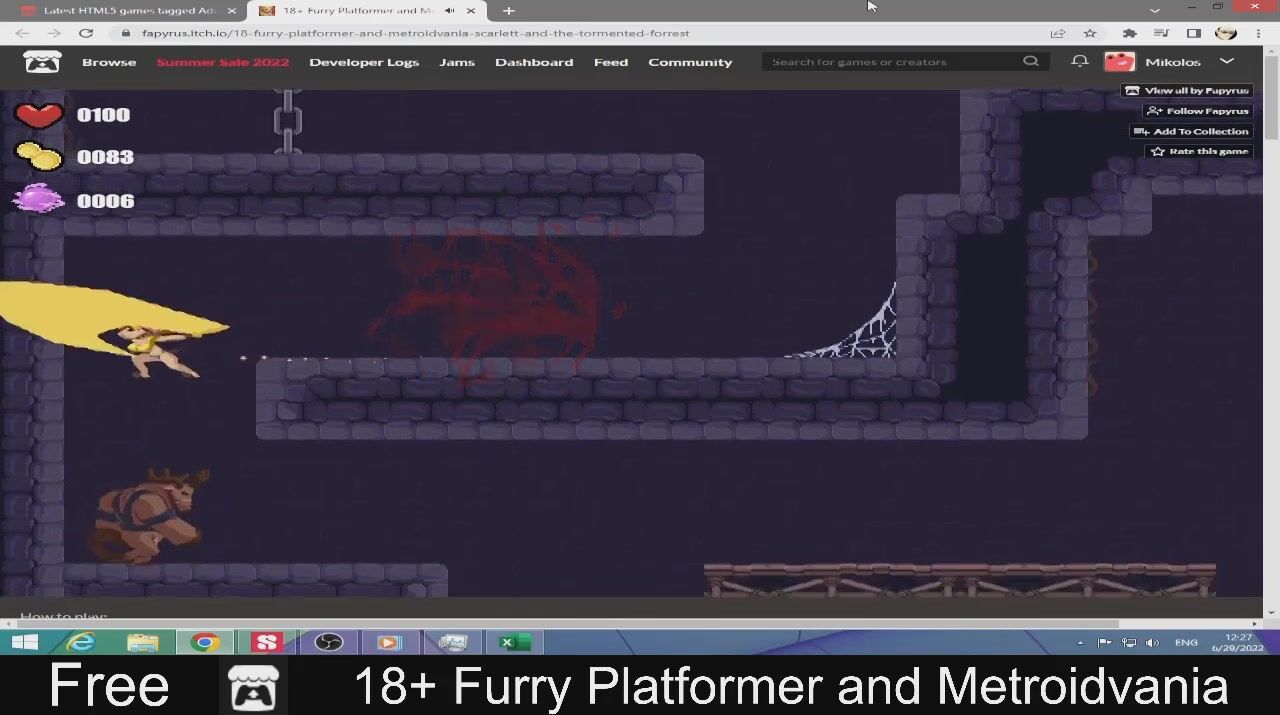This screenshot has width=1280, height=715.
Task: Show hidden system tray icons
Action: point(1080,642)
